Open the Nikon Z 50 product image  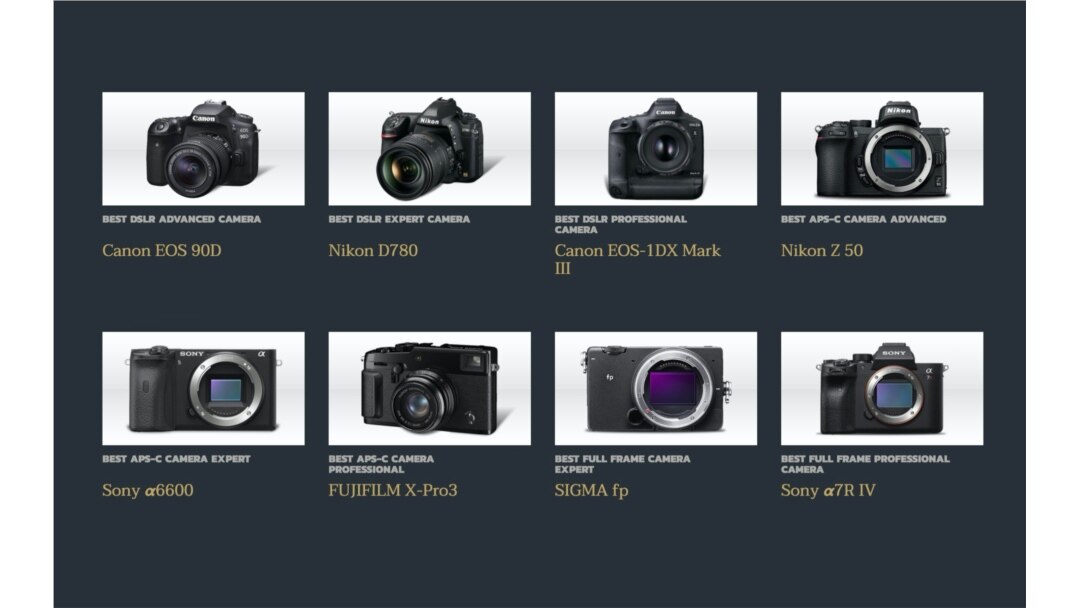[882, 149]
